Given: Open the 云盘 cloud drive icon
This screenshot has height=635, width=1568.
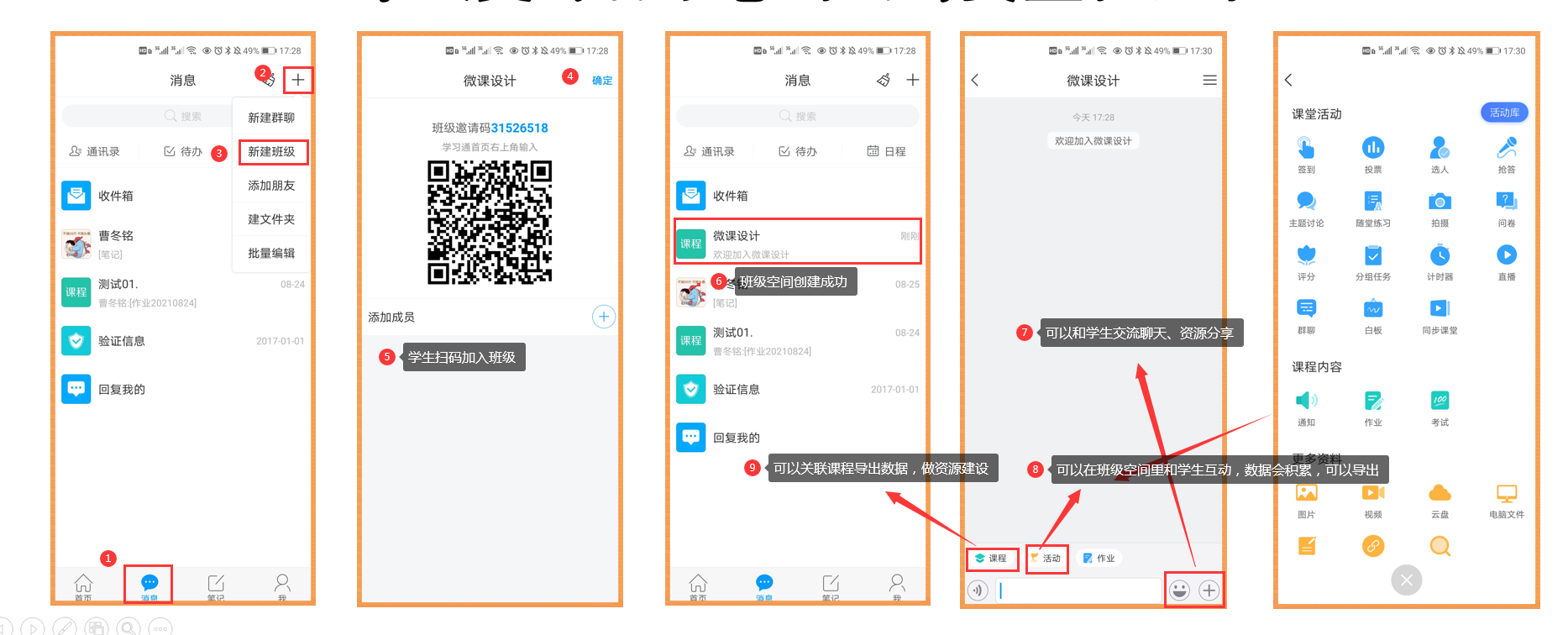Looking at the screenshot, I should pos(1440,493).
